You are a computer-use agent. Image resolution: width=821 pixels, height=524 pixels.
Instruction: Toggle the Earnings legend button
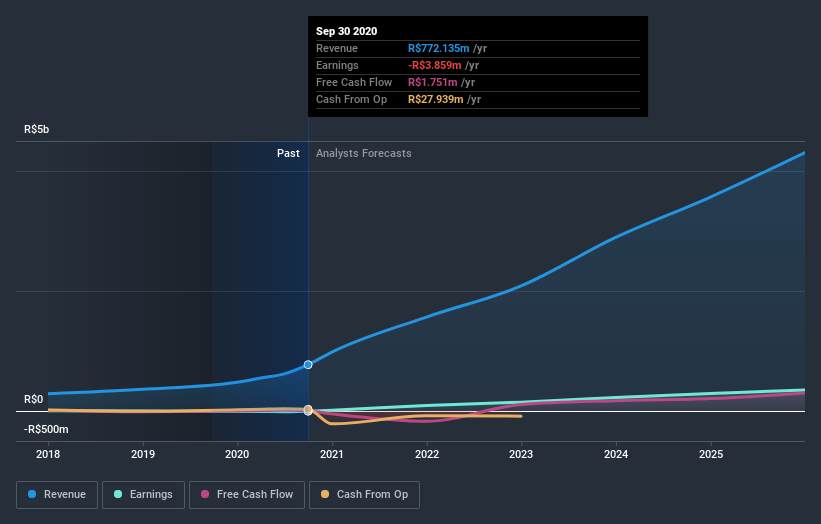tap(143, 495)
